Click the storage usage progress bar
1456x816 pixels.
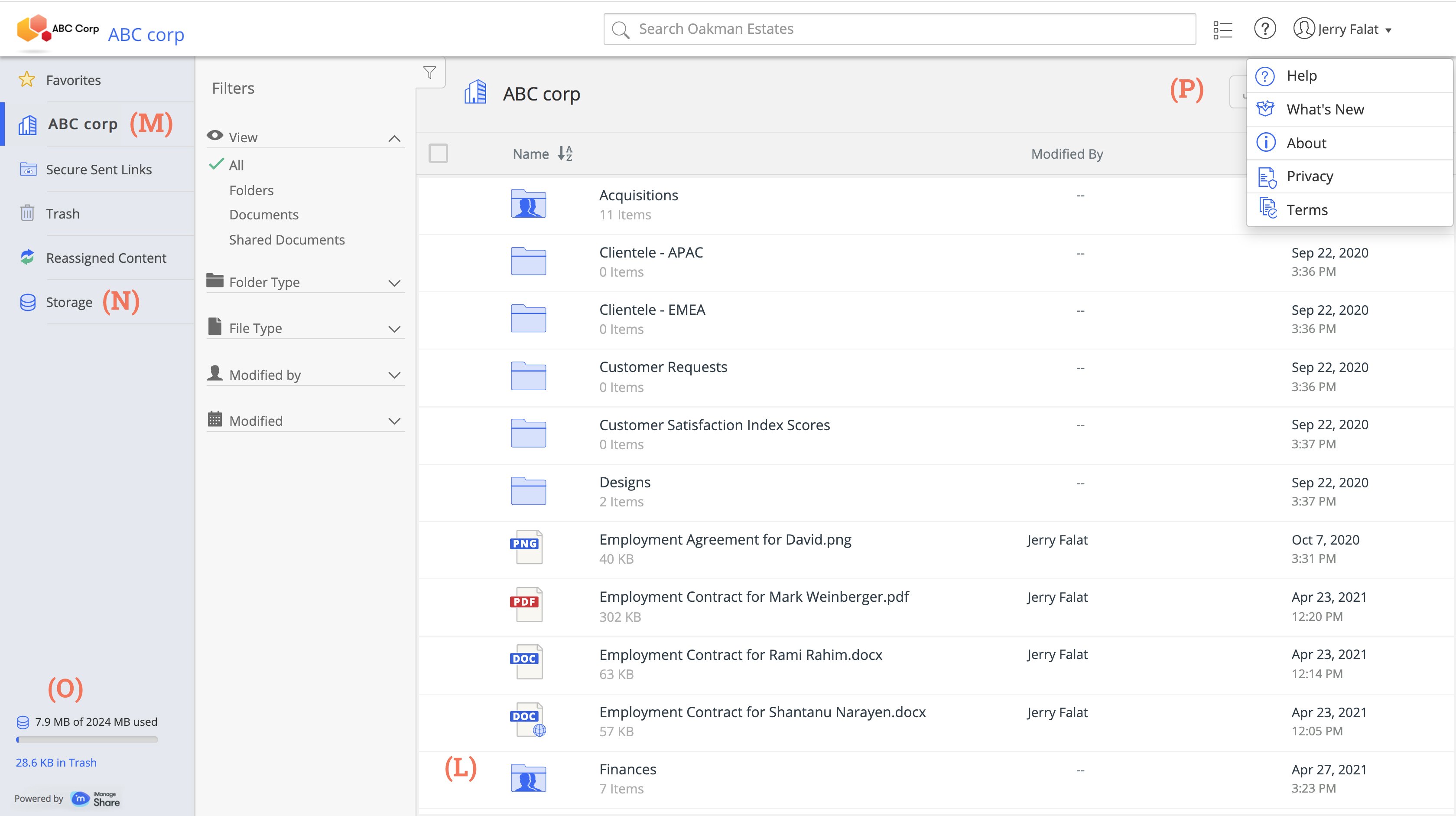pyautogui.click(x=87, y=739)
